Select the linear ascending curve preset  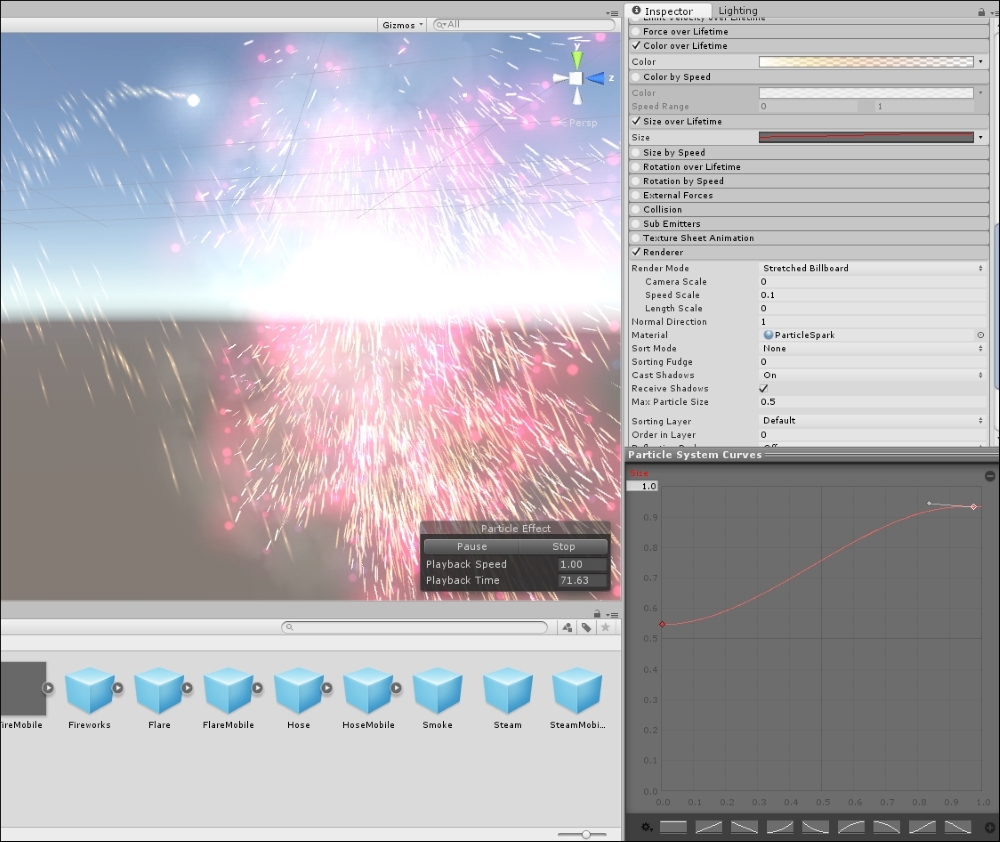[708, 827]
